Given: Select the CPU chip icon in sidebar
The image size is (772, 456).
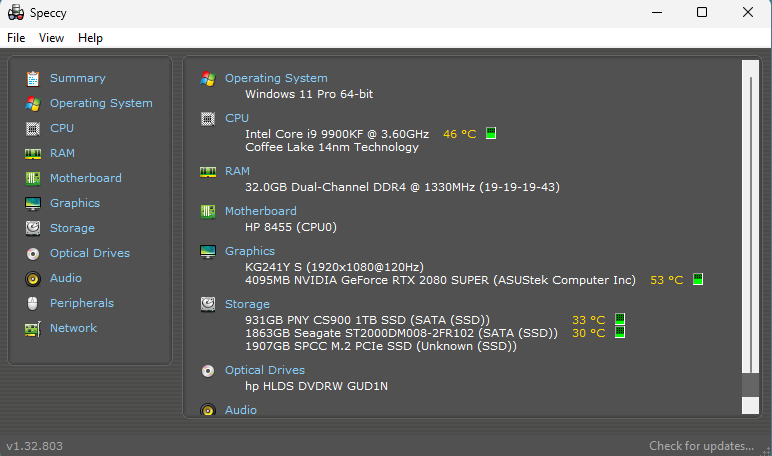Looking at the screenshot, I should pyautogui.click(x=33, y=128).
